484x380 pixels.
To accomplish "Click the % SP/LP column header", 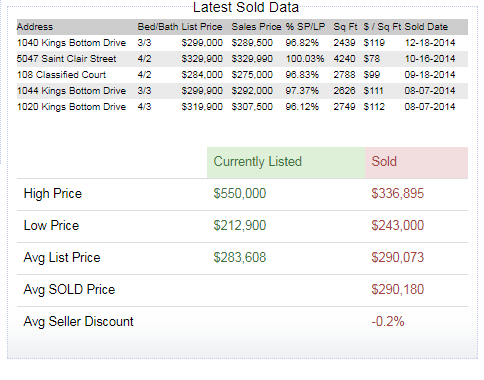I will pos(305,27).
